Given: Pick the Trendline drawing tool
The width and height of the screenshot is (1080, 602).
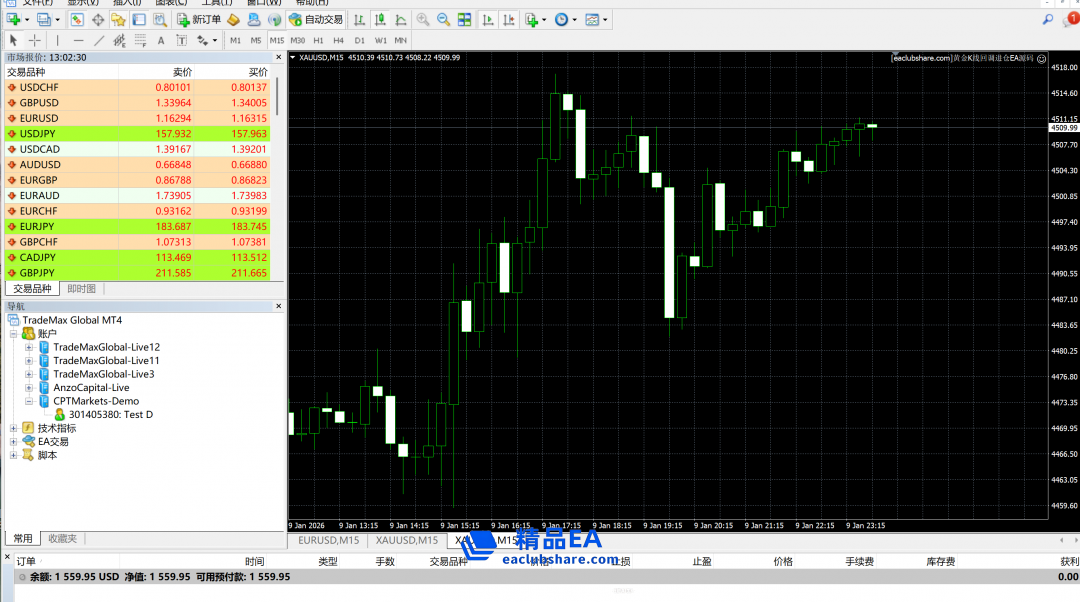Looking at the screenshot, I should click(x=99, y=40).
